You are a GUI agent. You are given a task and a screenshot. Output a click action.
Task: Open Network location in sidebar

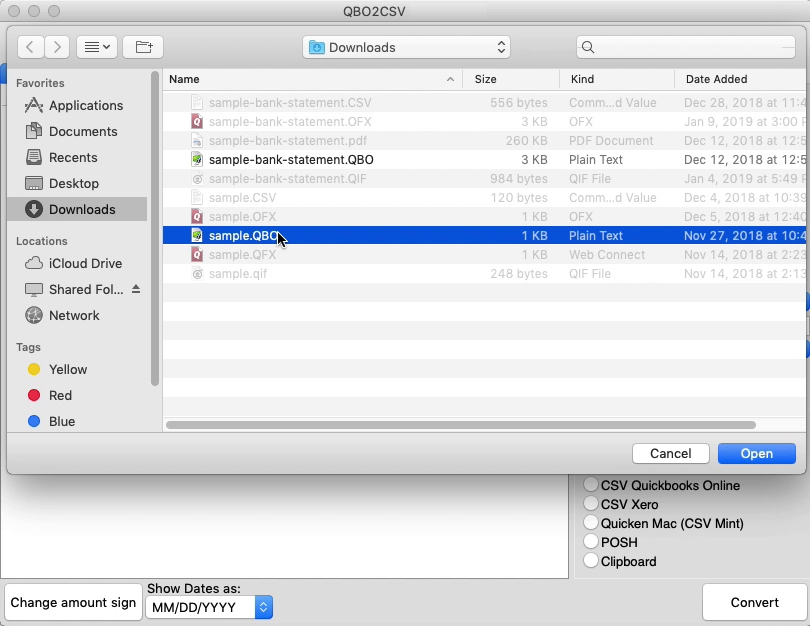coord(77,316)
